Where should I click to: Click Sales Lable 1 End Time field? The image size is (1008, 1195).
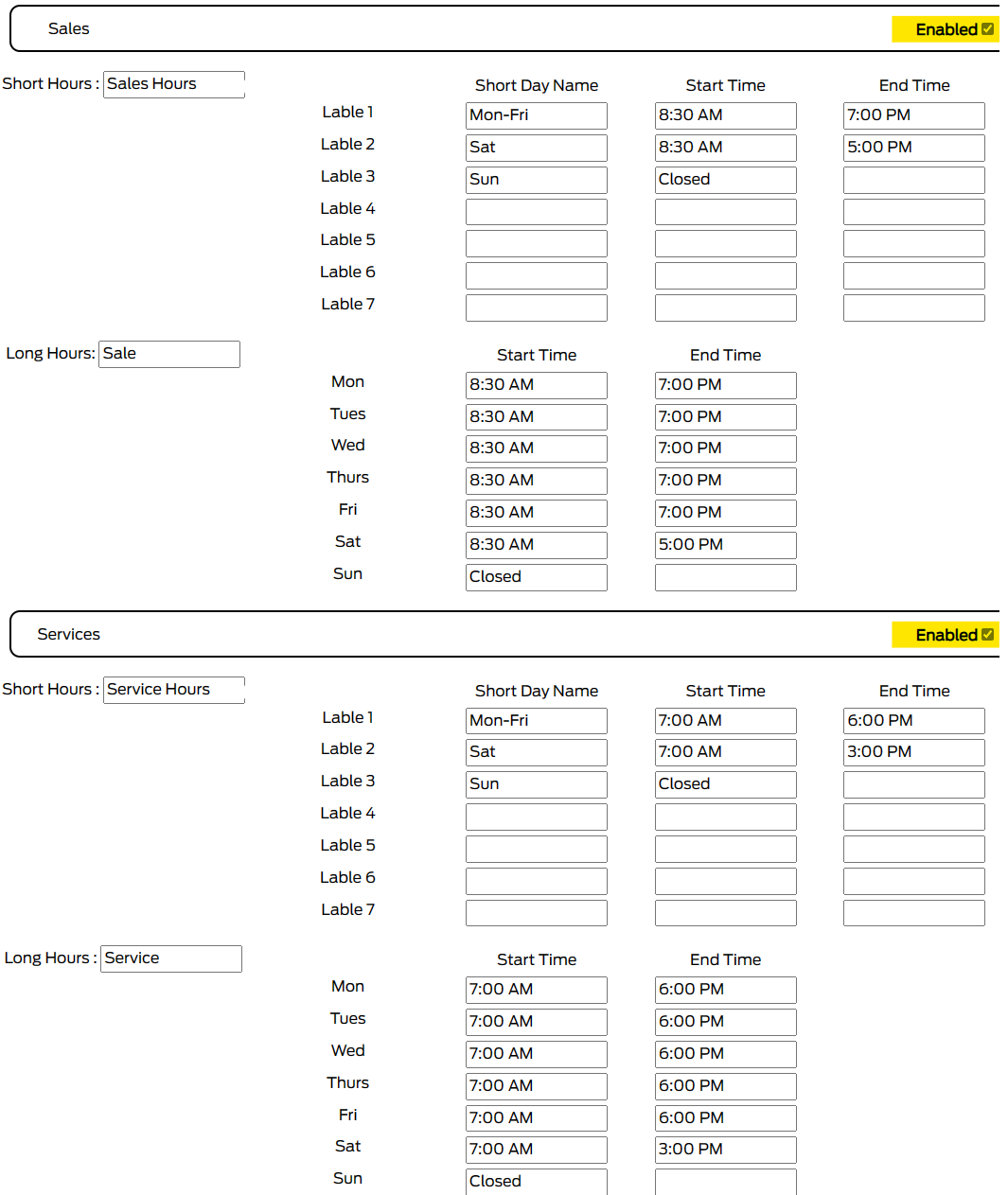coord(914,115)
